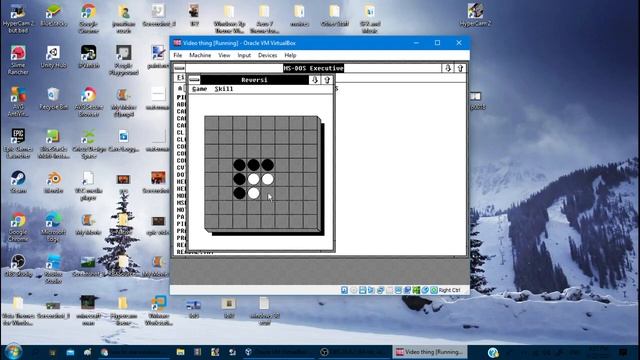Open the BlueStacks desktop shortcut
The height and width of the screenshot is (360, 640).
(x=53, y=16)
